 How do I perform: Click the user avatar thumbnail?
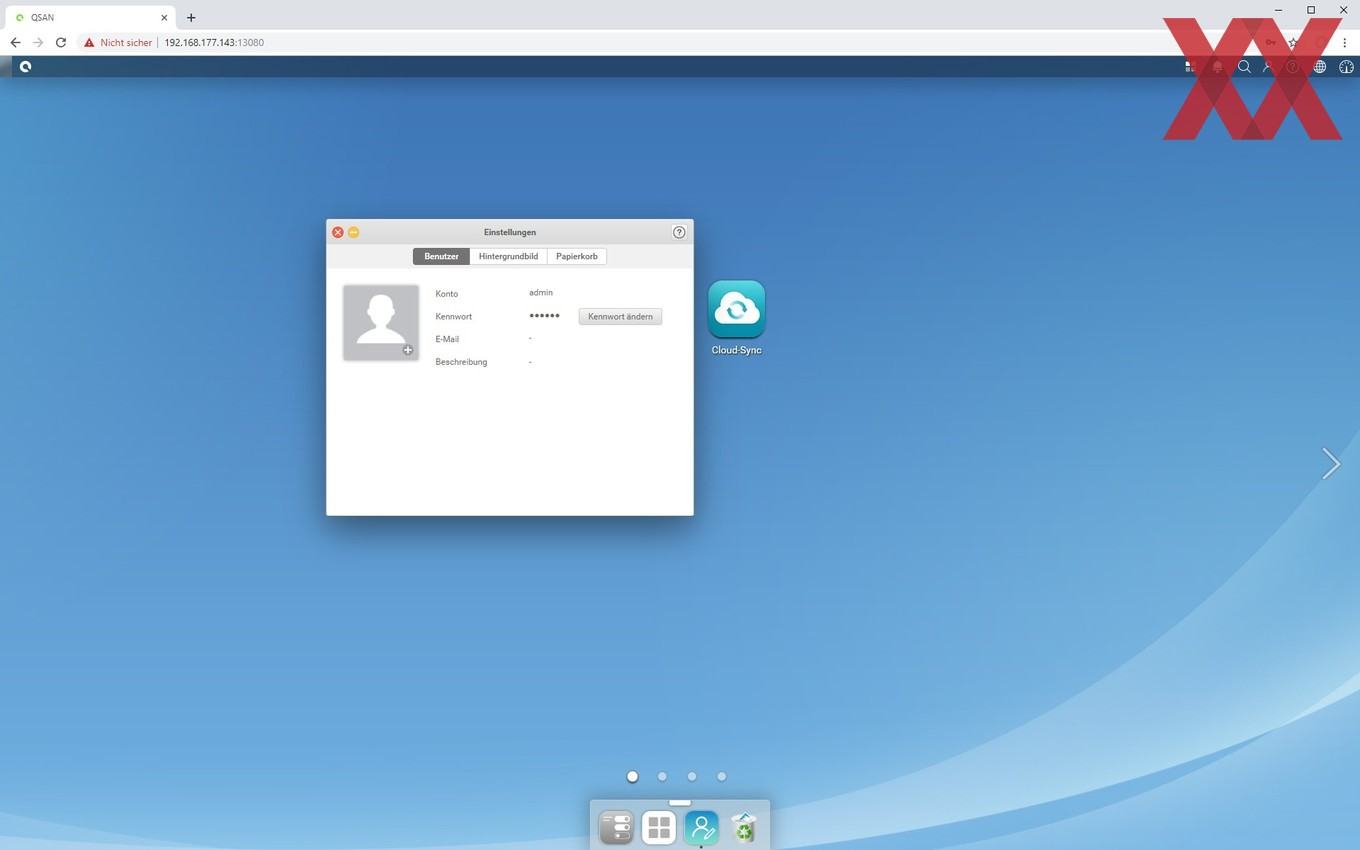381,322
